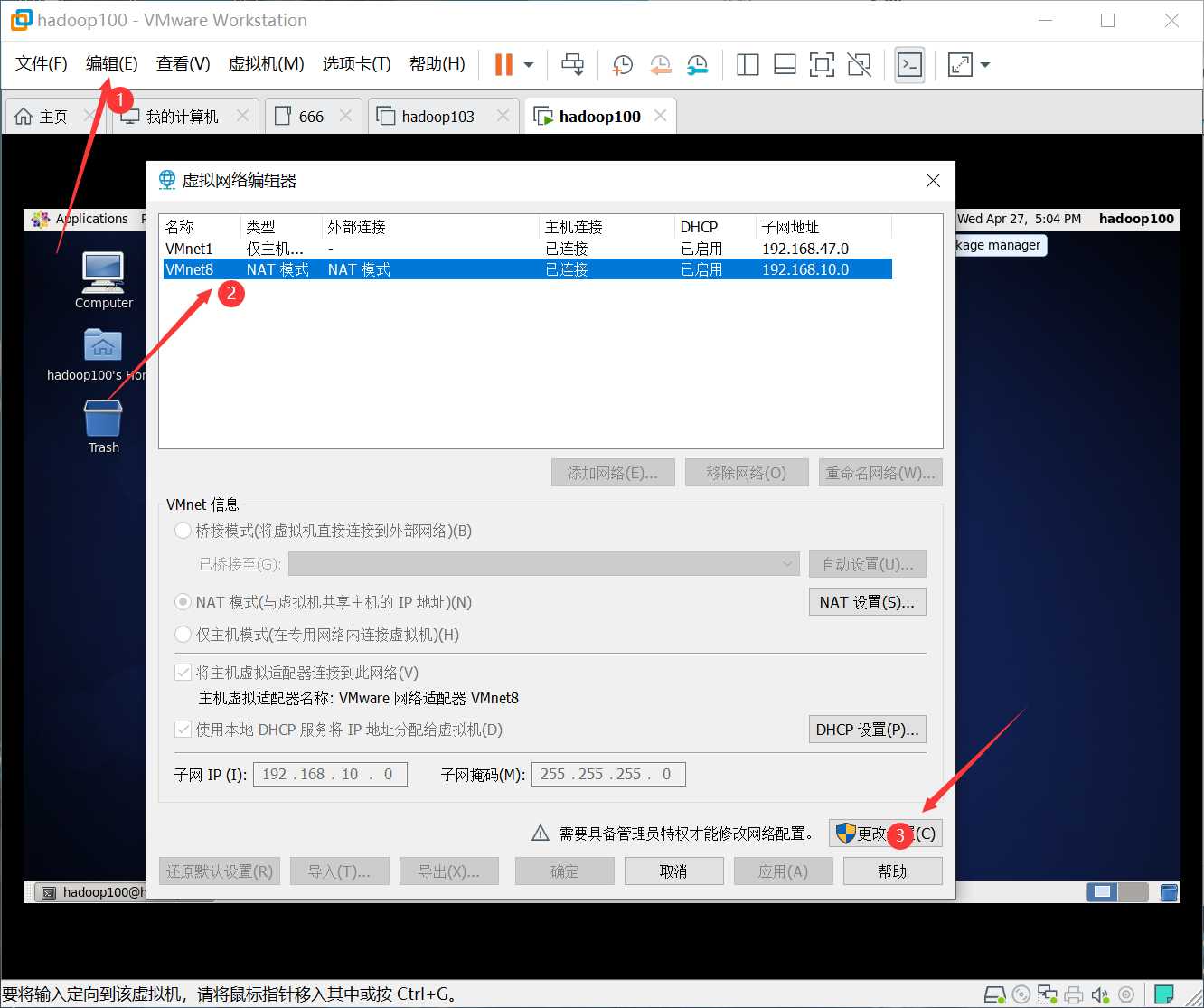Send Ctrl+Alt+Del to the virtual machine
This screenshot has height=1008, width=1204.
(x=572, y=64)
